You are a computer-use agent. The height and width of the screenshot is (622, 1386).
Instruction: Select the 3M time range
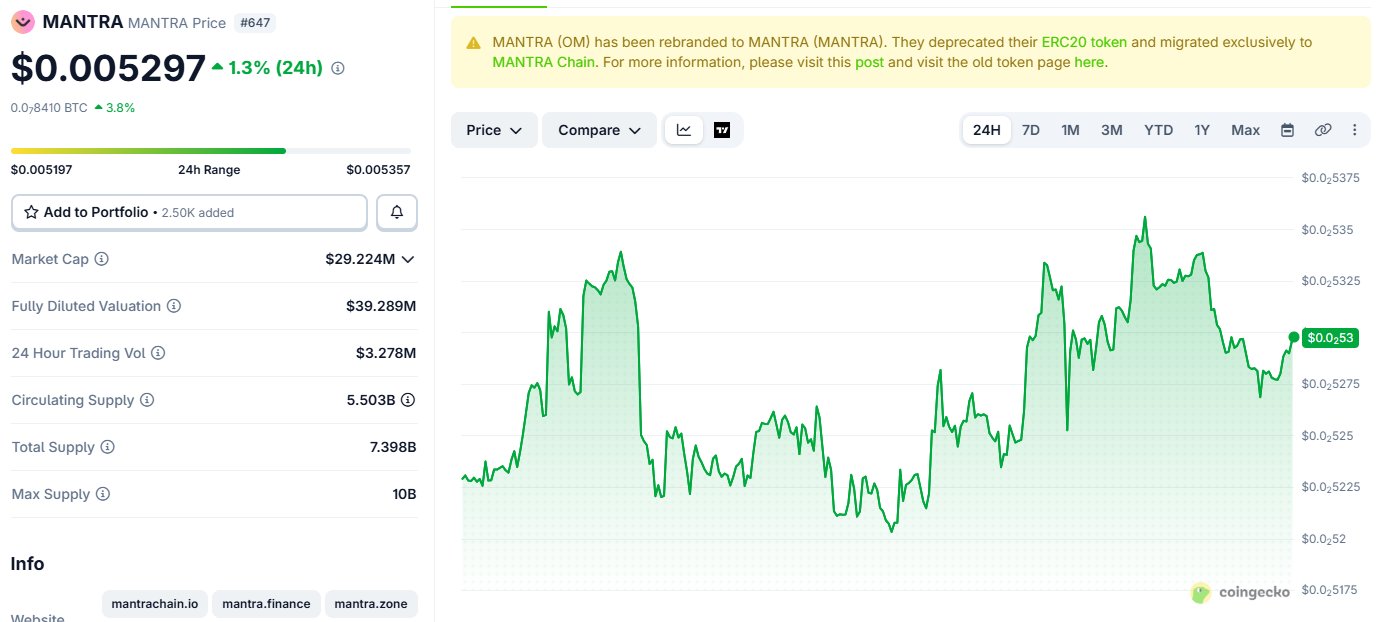coord(1111,130)
